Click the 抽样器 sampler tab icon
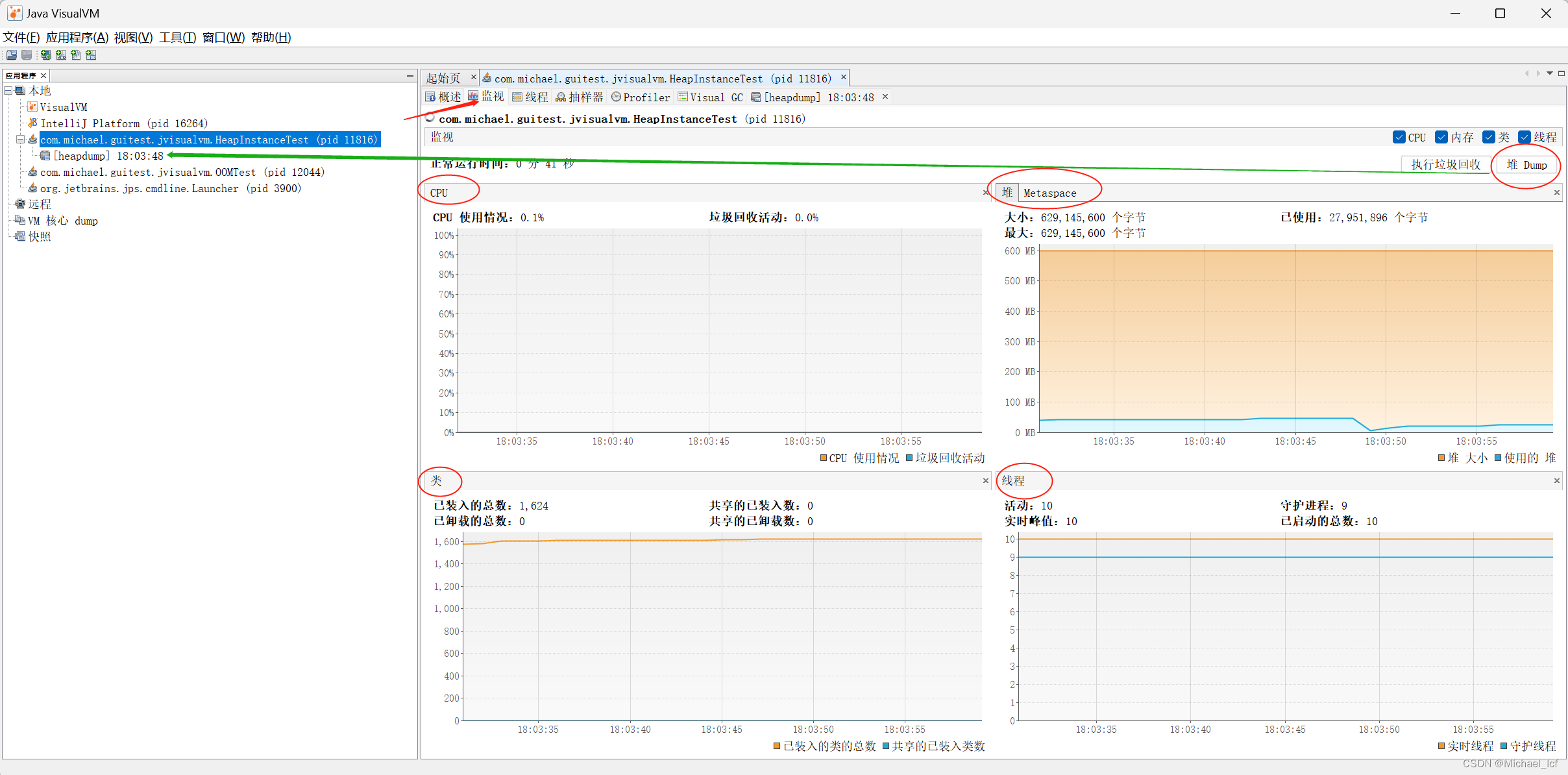Image resolution: width=1568 pixels, height=775 pixels. (561, 97)
